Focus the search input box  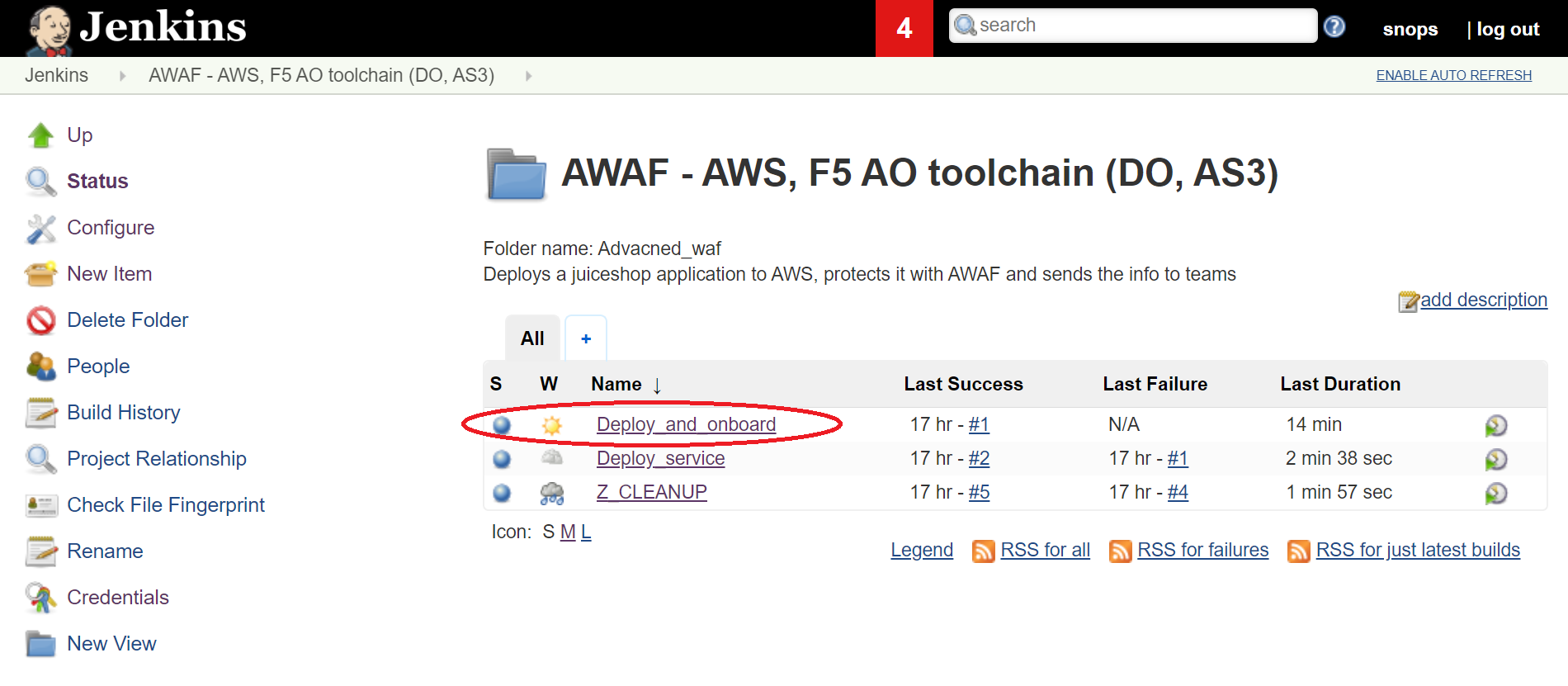coord(1132,26)
